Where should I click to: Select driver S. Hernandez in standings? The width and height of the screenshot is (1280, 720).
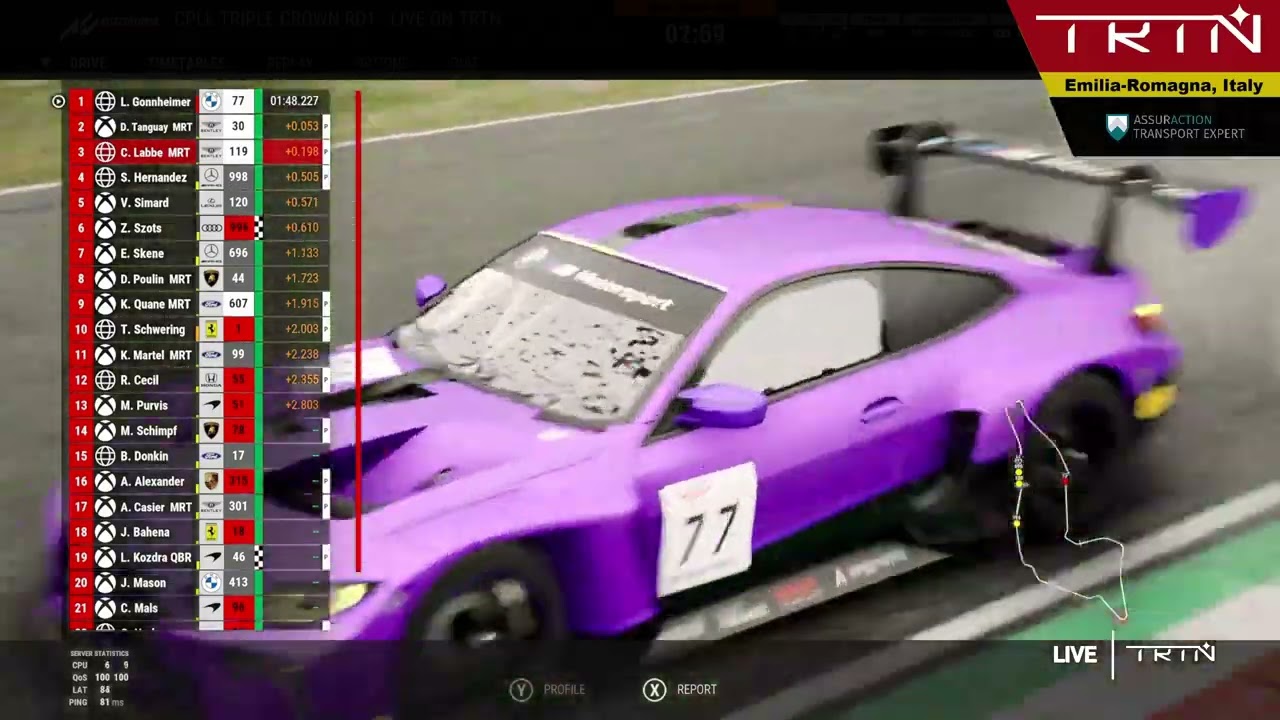click(x=153, y=177)
